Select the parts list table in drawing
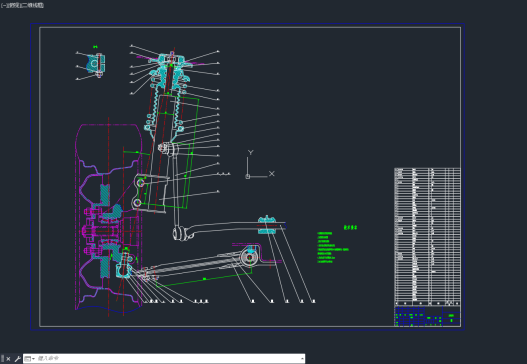The image size is (527, 364). pos(427,237)
